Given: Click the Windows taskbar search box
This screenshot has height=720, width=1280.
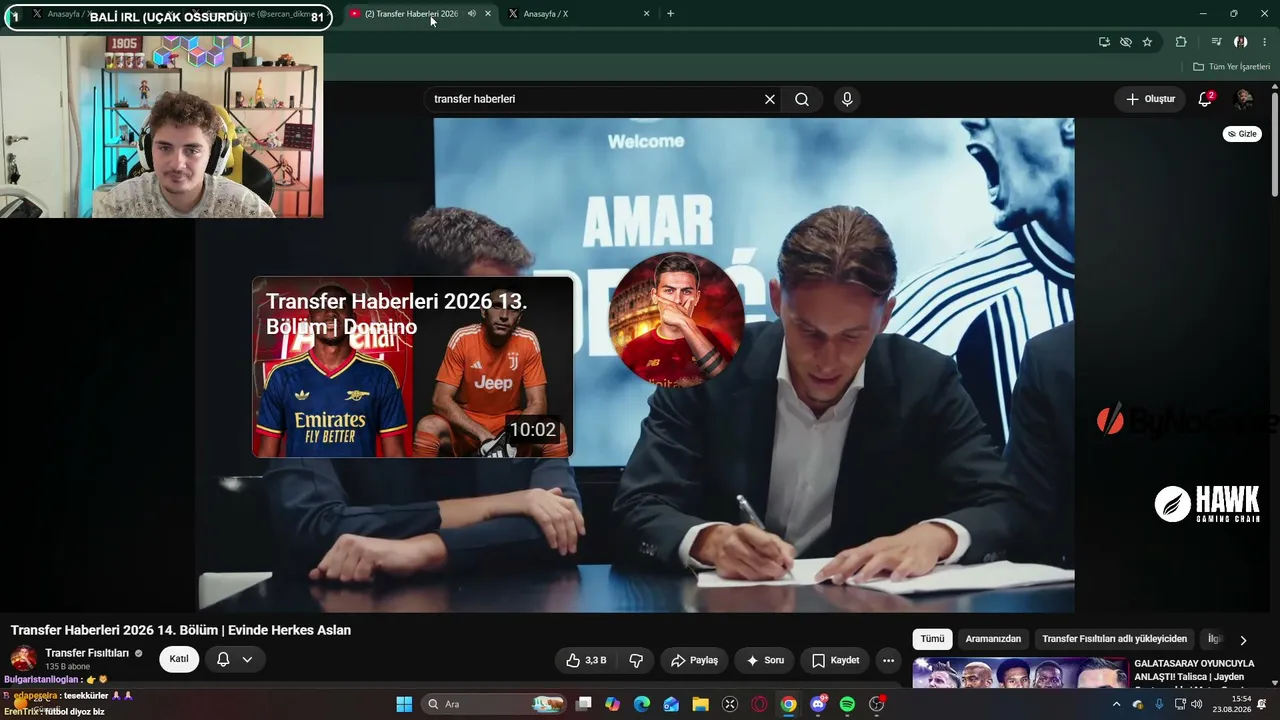Looking at the screenshot, I should pyautogui.click(x=495, y=704).
